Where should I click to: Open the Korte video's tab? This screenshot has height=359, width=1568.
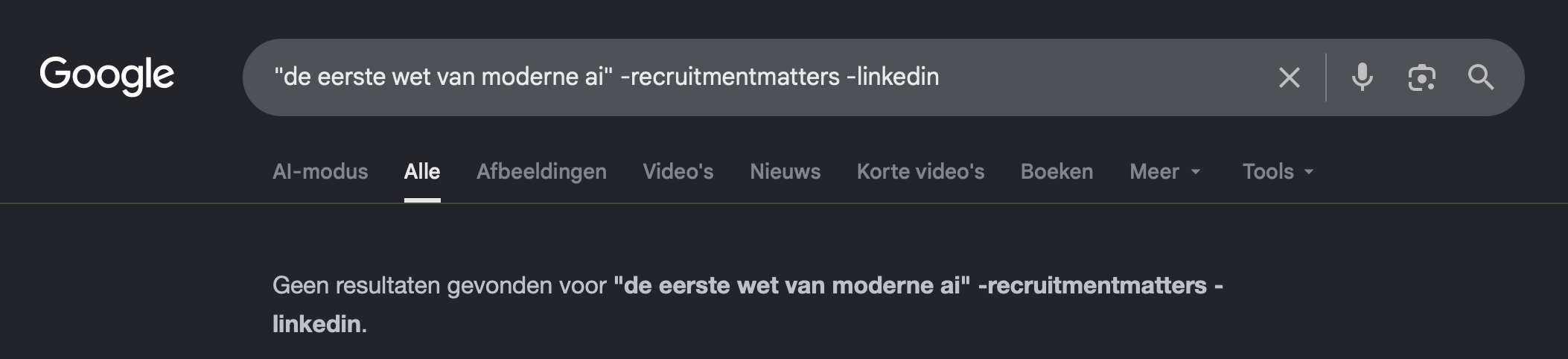click(921, 172)
